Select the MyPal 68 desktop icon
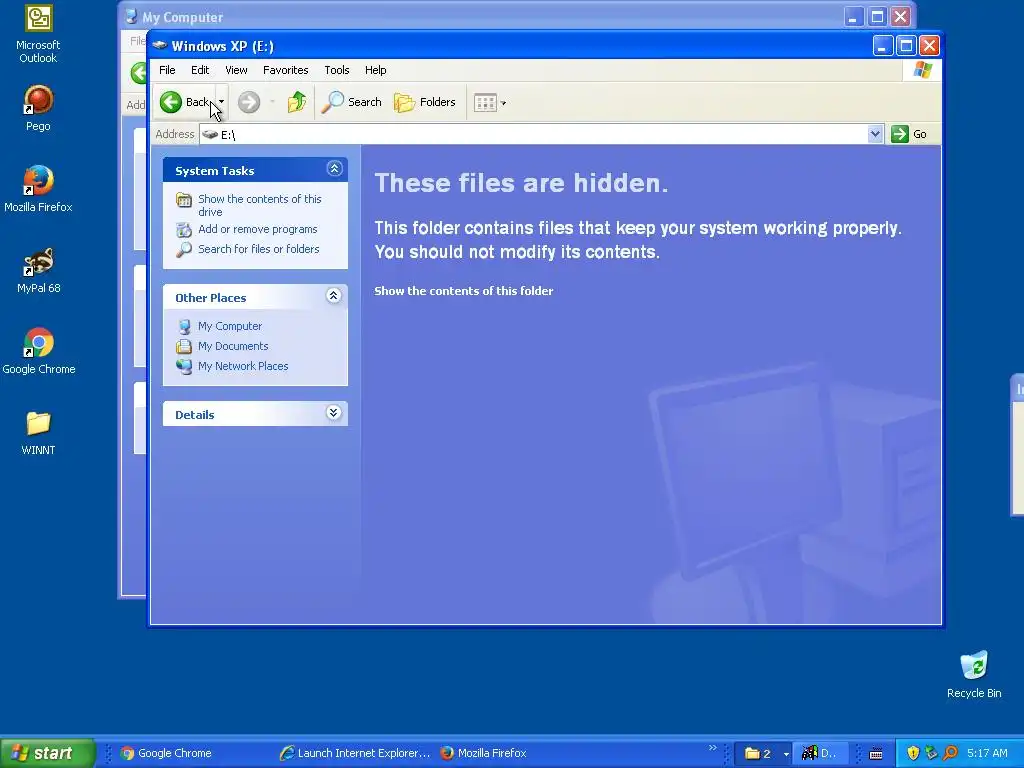The image size is (1024, 768). point(39,270)
